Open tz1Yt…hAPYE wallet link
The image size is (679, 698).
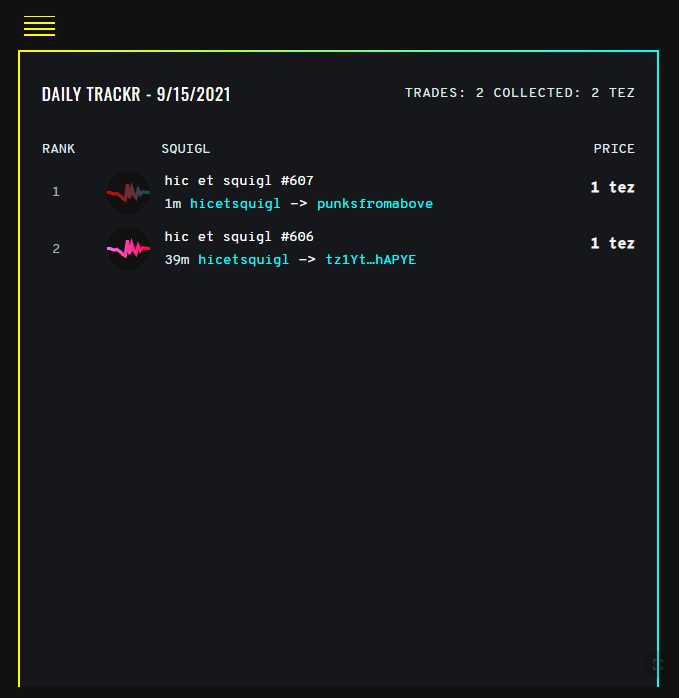371,260
